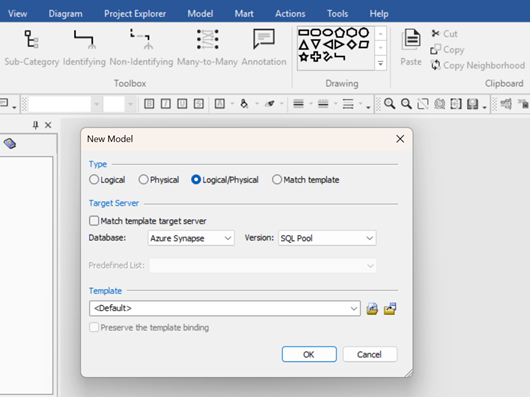Toggle Bold formatting in toolbar

[x=149, y=104]
